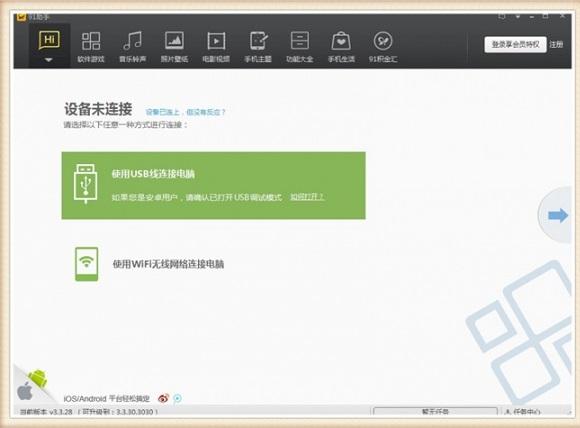Click the 注册 register link
This screenshot has width=580, height=428.
556,44
